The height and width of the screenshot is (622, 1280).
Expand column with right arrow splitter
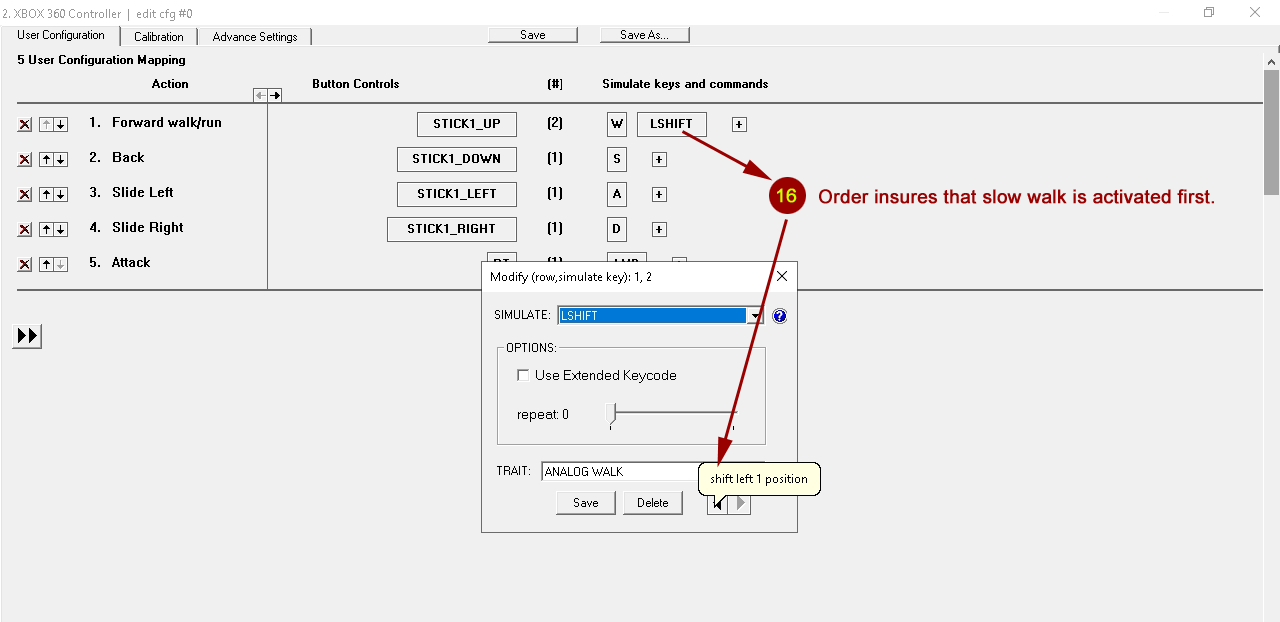275,95
